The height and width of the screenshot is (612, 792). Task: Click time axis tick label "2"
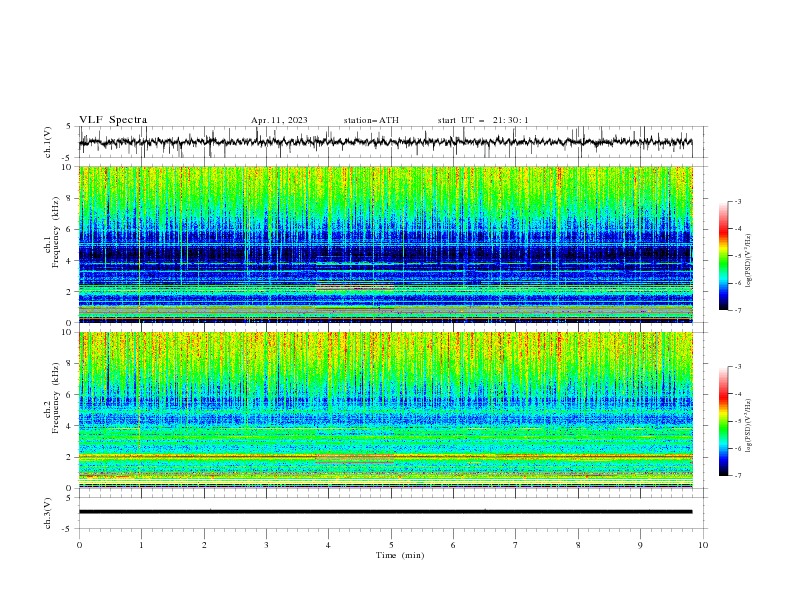(x=204, y=545)
